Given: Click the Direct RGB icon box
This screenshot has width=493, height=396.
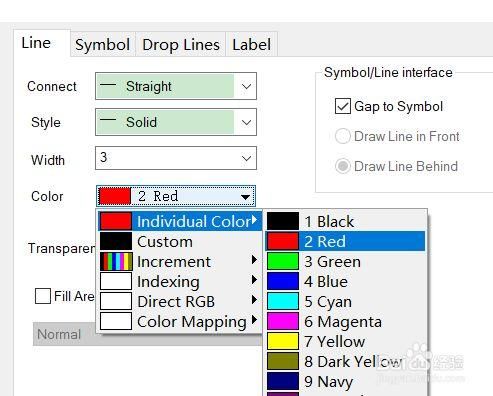Looking at the screenshot, I should pos(116,301).
